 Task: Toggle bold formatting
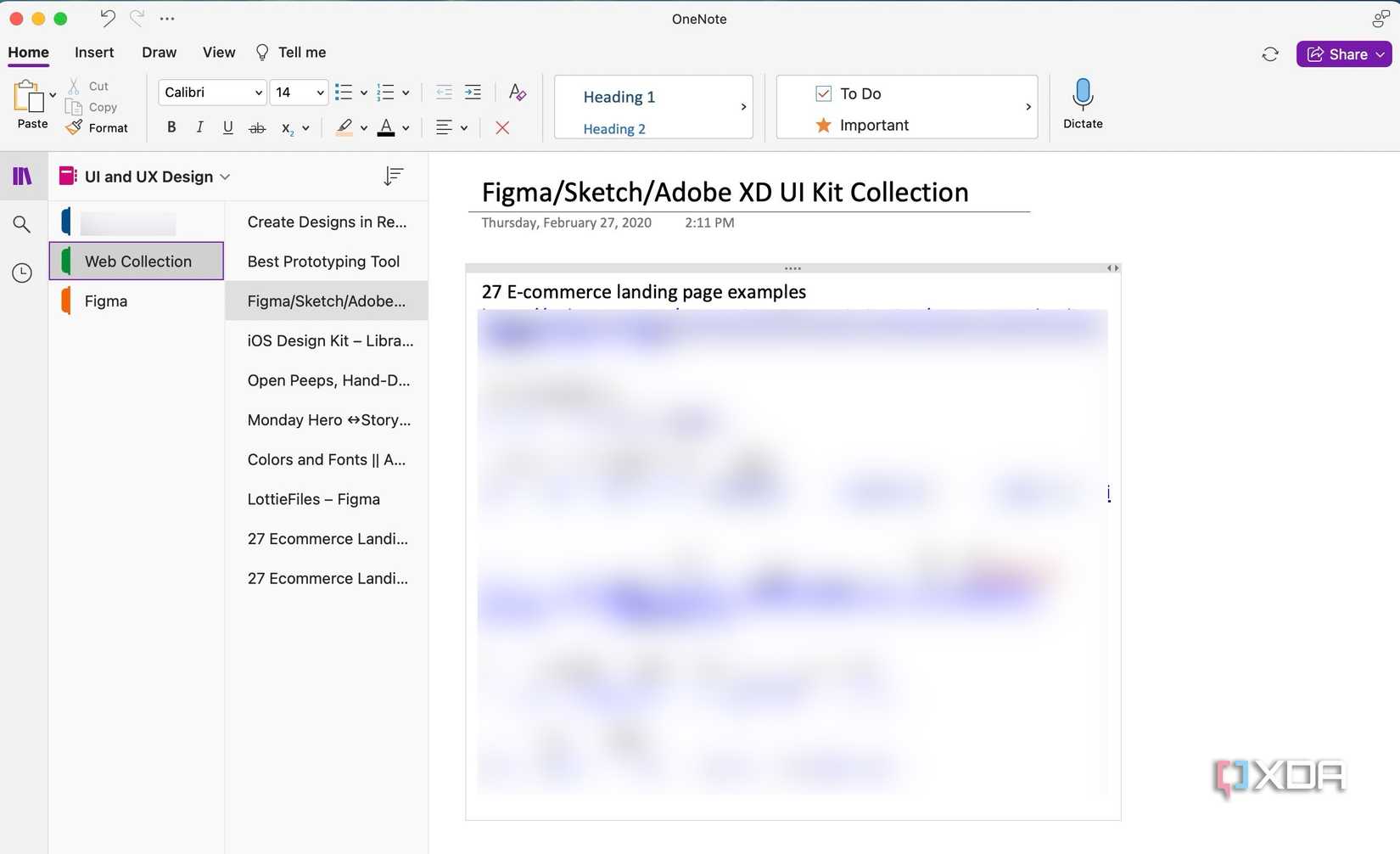pos(171,127)
